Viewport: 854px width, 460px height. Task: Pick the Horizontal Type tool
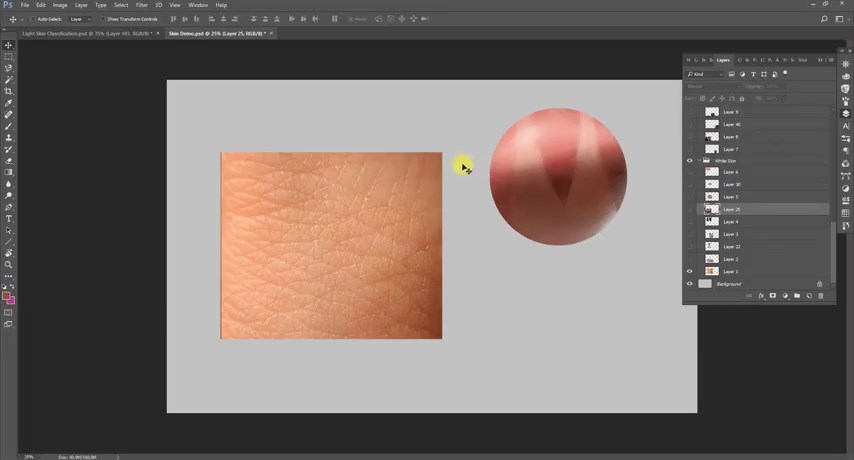click(x=9, y=219)
